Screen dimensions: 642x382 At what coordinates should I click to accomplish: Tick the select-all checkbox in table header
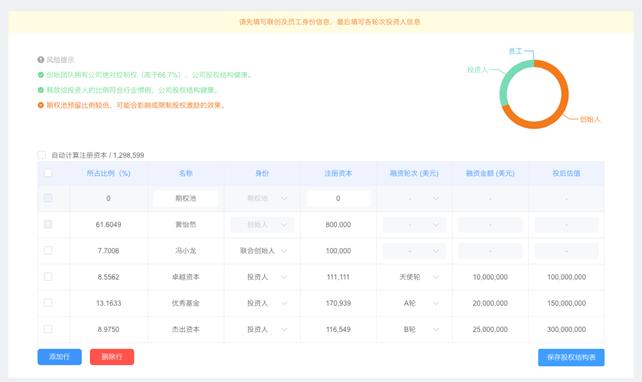(48, 173)
